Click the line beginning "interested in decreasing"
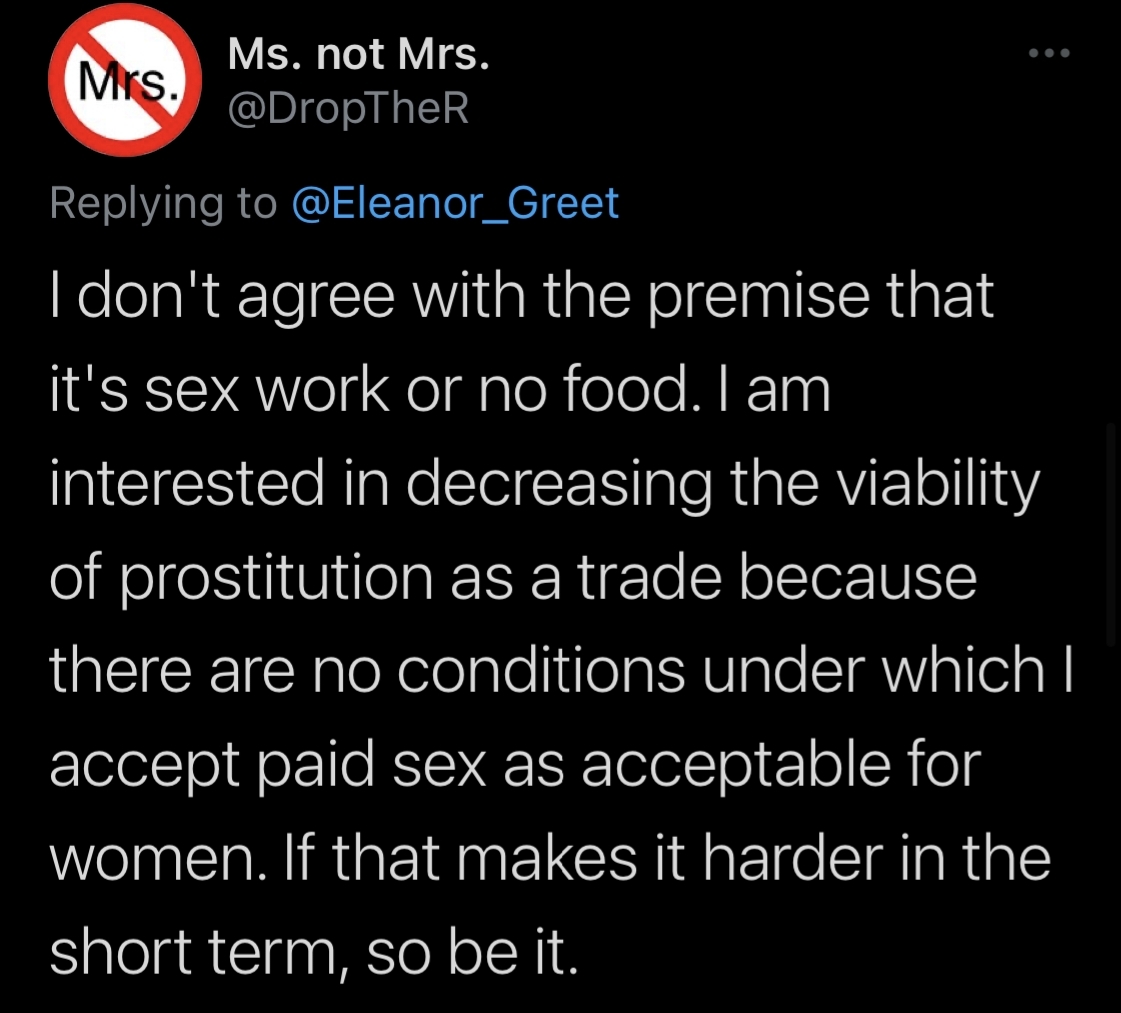1121x1013 pixels. pyautogui.click(x=545, y=484)
